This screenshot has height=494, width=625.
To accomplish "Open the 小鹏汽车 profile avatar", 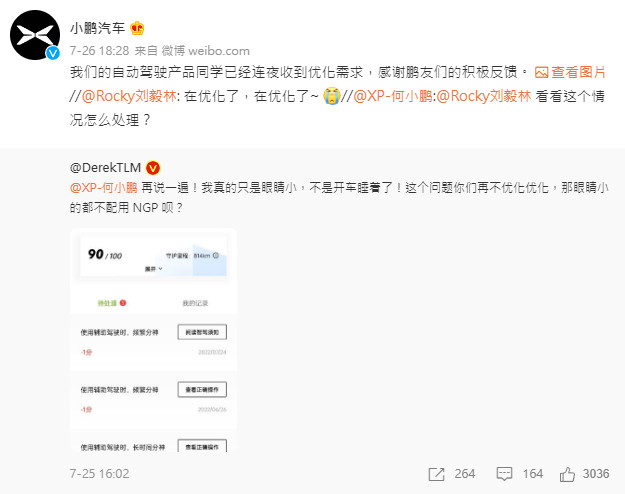I will (35, 35).
